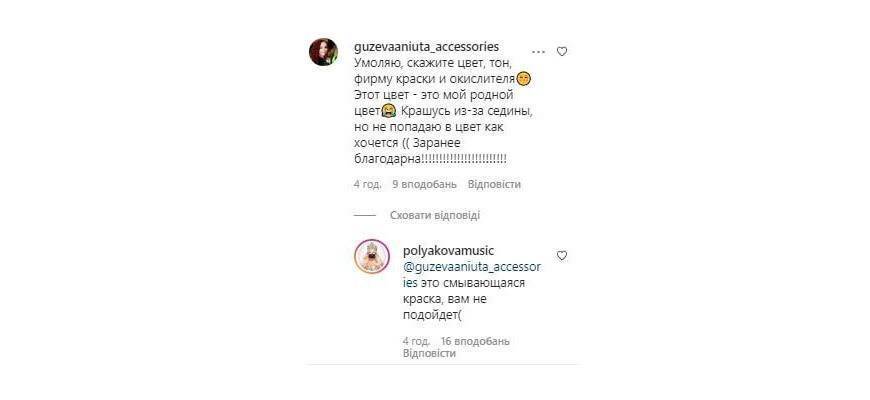Open guzevaaniuta_accessories profile picture

[x=323, y=52]
